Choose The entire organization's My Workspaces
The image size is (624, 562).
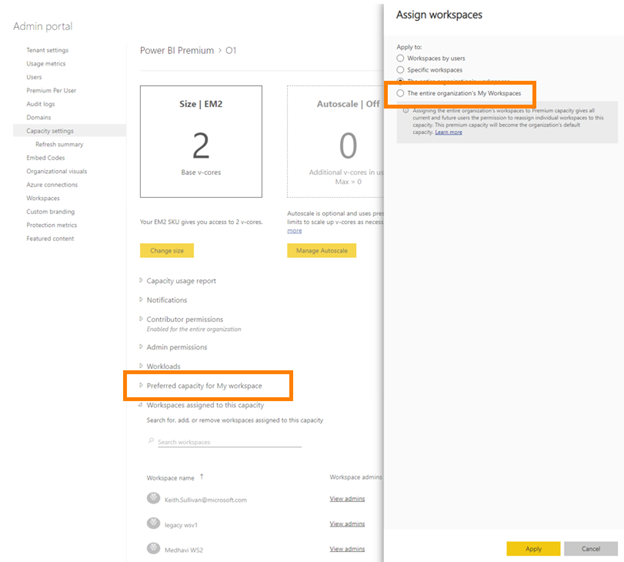click(x=402, y=93)
